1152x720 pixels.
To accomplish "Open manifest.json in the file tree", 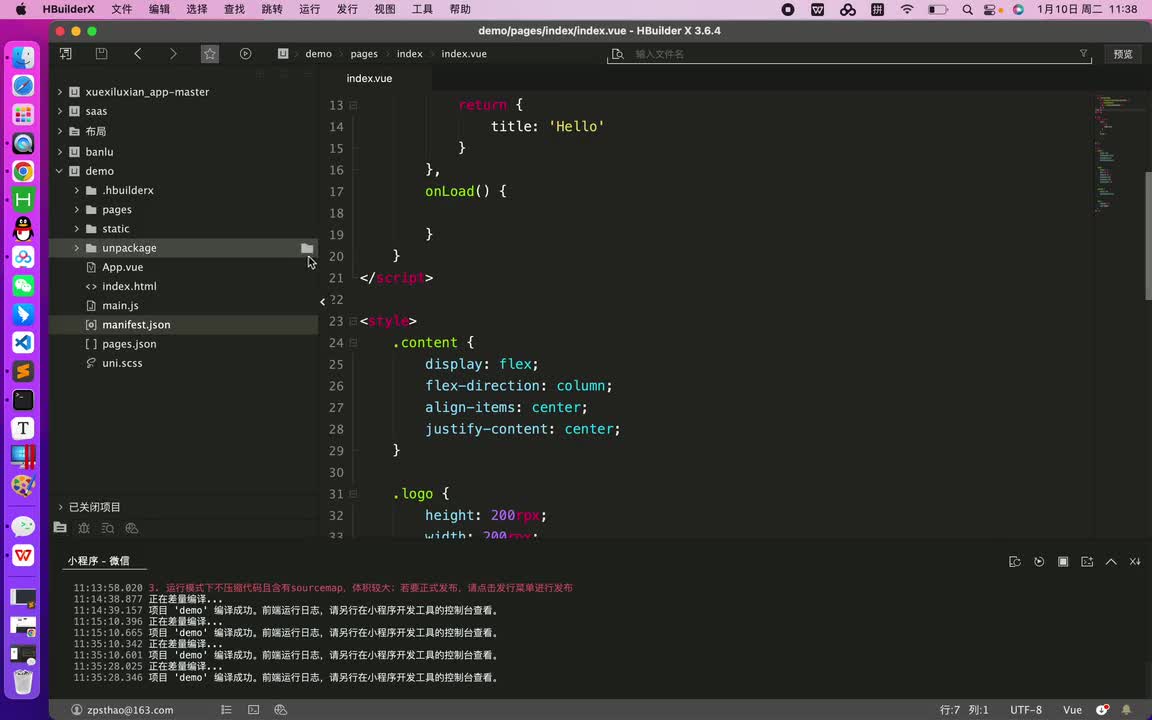I will [136, 325].
